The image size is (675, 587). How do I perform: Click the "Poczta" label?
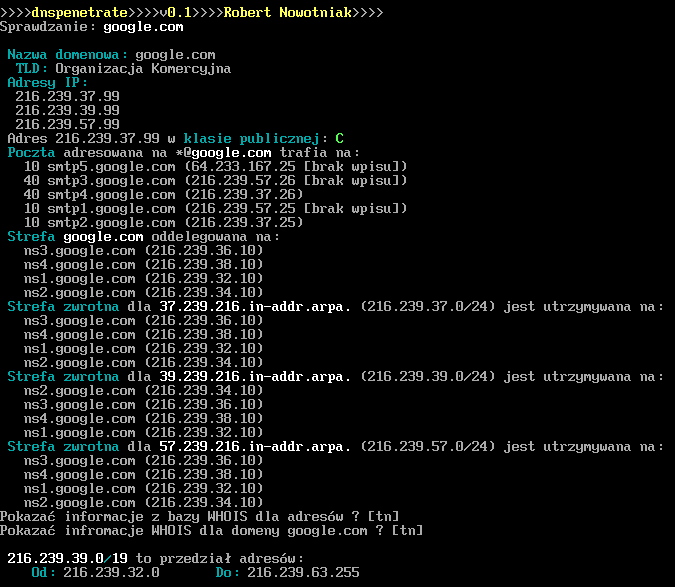tap(31, 152)
